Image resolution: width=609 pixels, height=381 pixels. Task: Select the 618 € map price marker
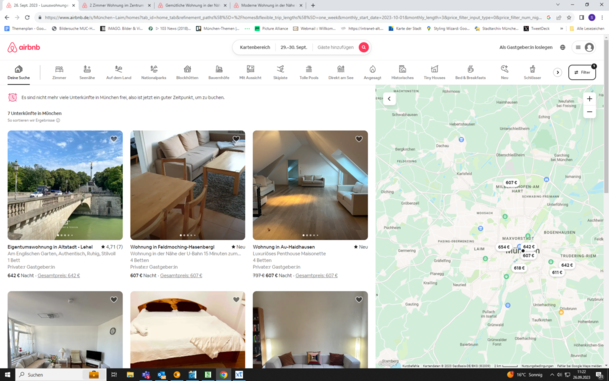point(519,268)
